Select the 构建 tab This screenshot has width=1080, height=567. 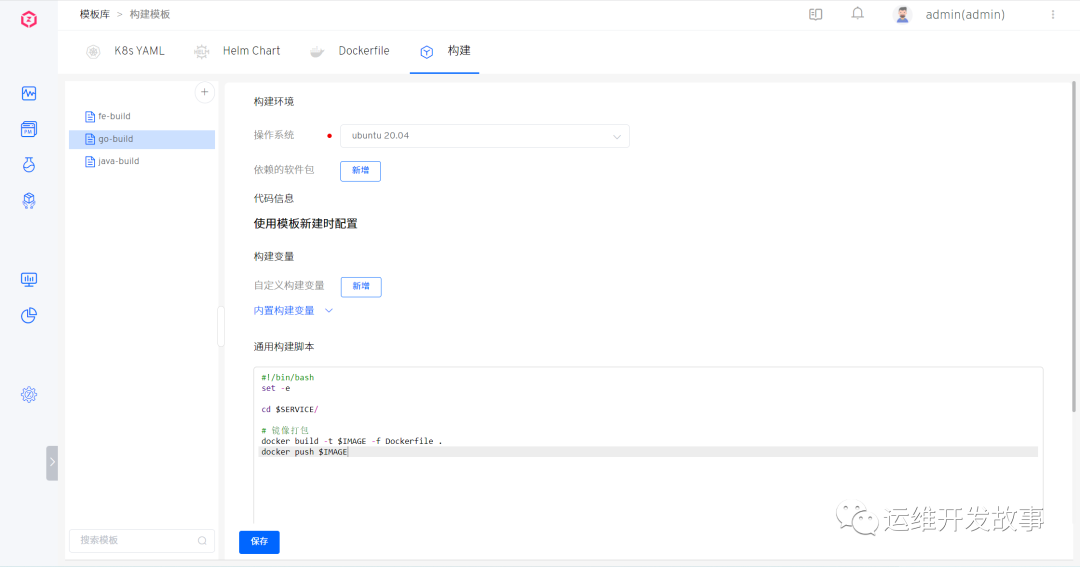(445, 51)
